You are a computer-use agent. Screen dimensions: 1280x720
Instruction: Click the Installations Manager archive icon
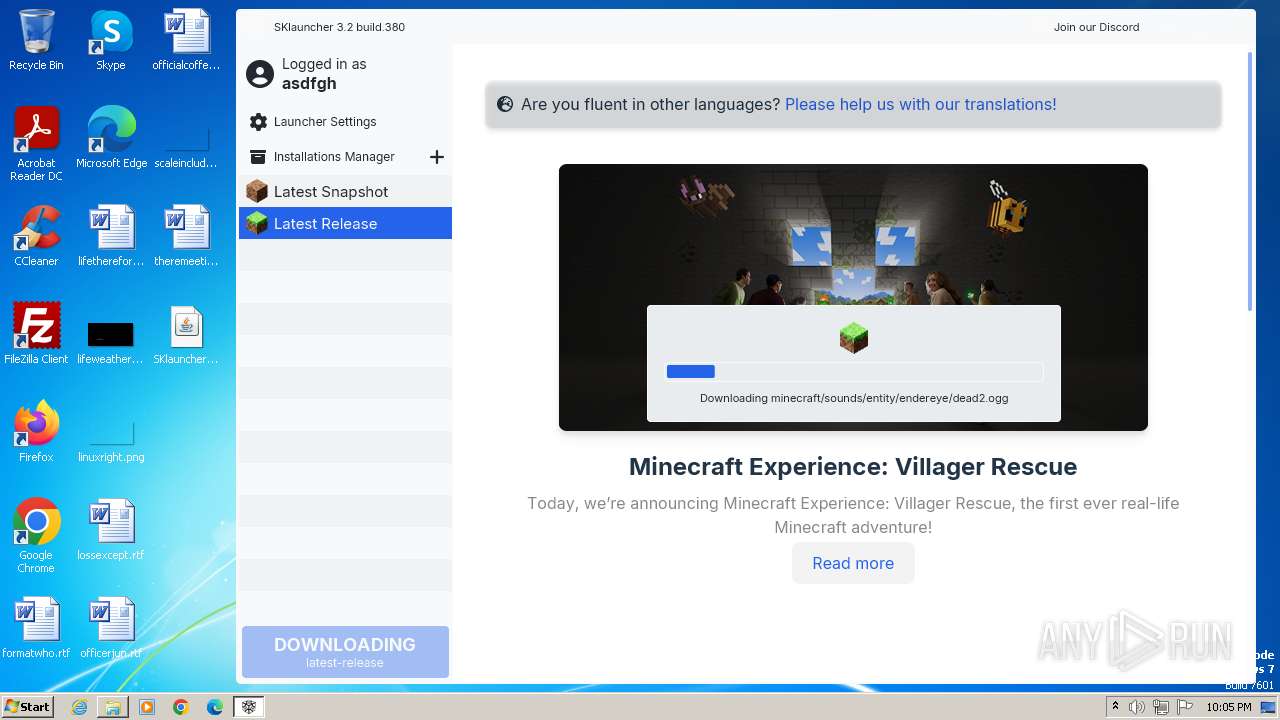tap(258, 157)
